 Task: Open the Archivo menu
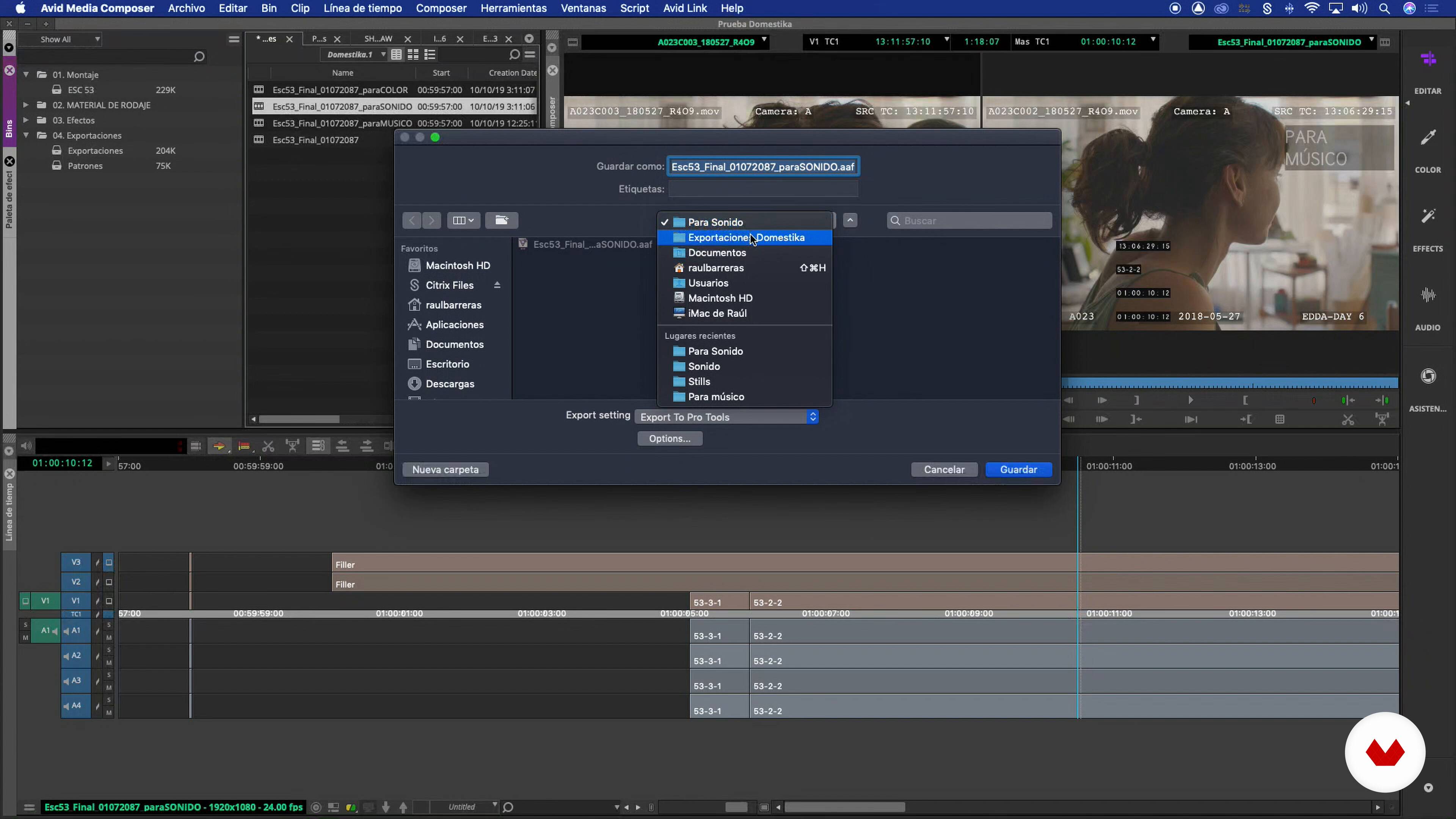coord(186,8)
